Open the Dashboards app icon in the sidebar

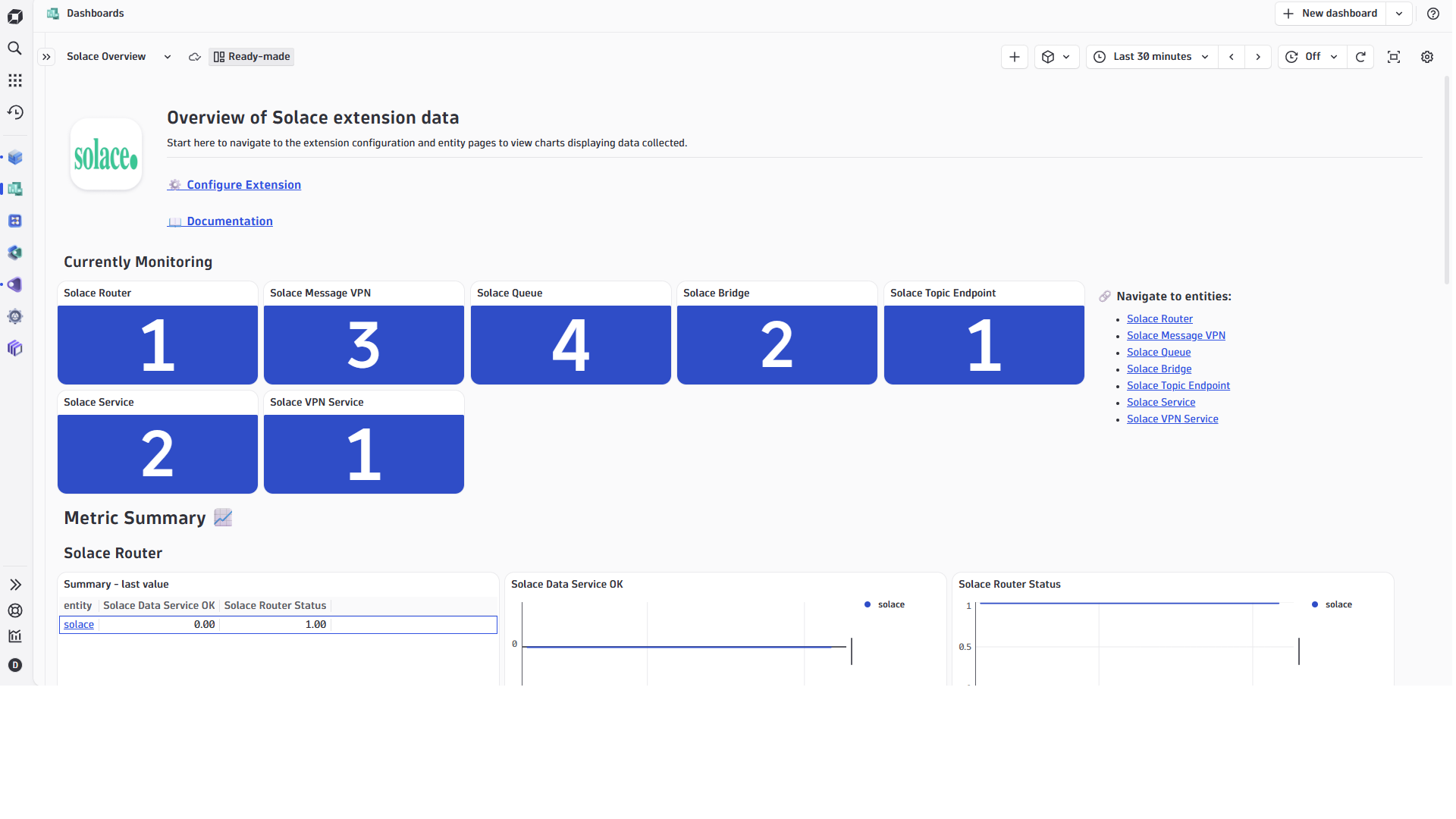(x=15, y=189)
